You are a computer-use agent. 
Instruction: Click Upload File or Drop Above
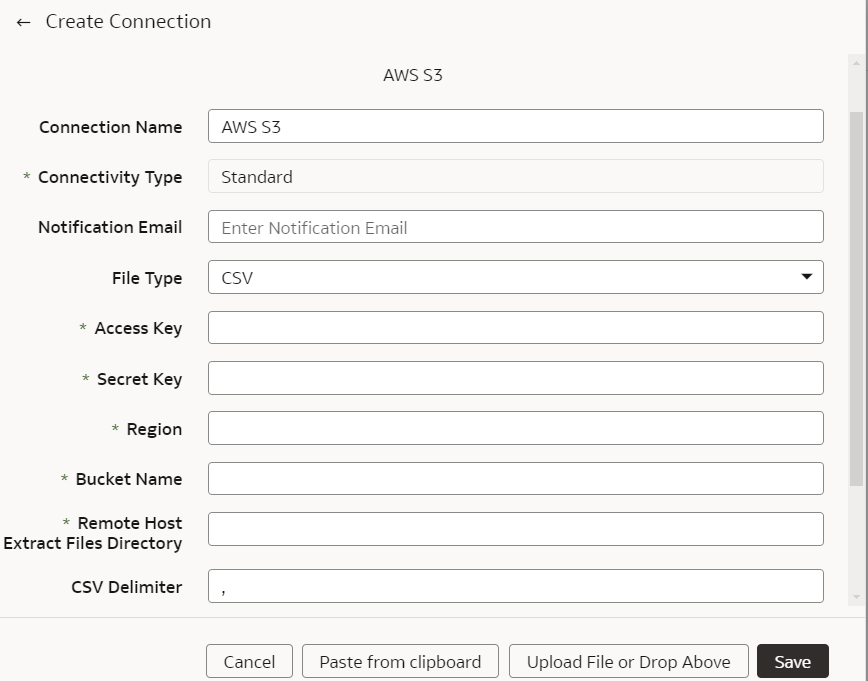click(628, 661)
